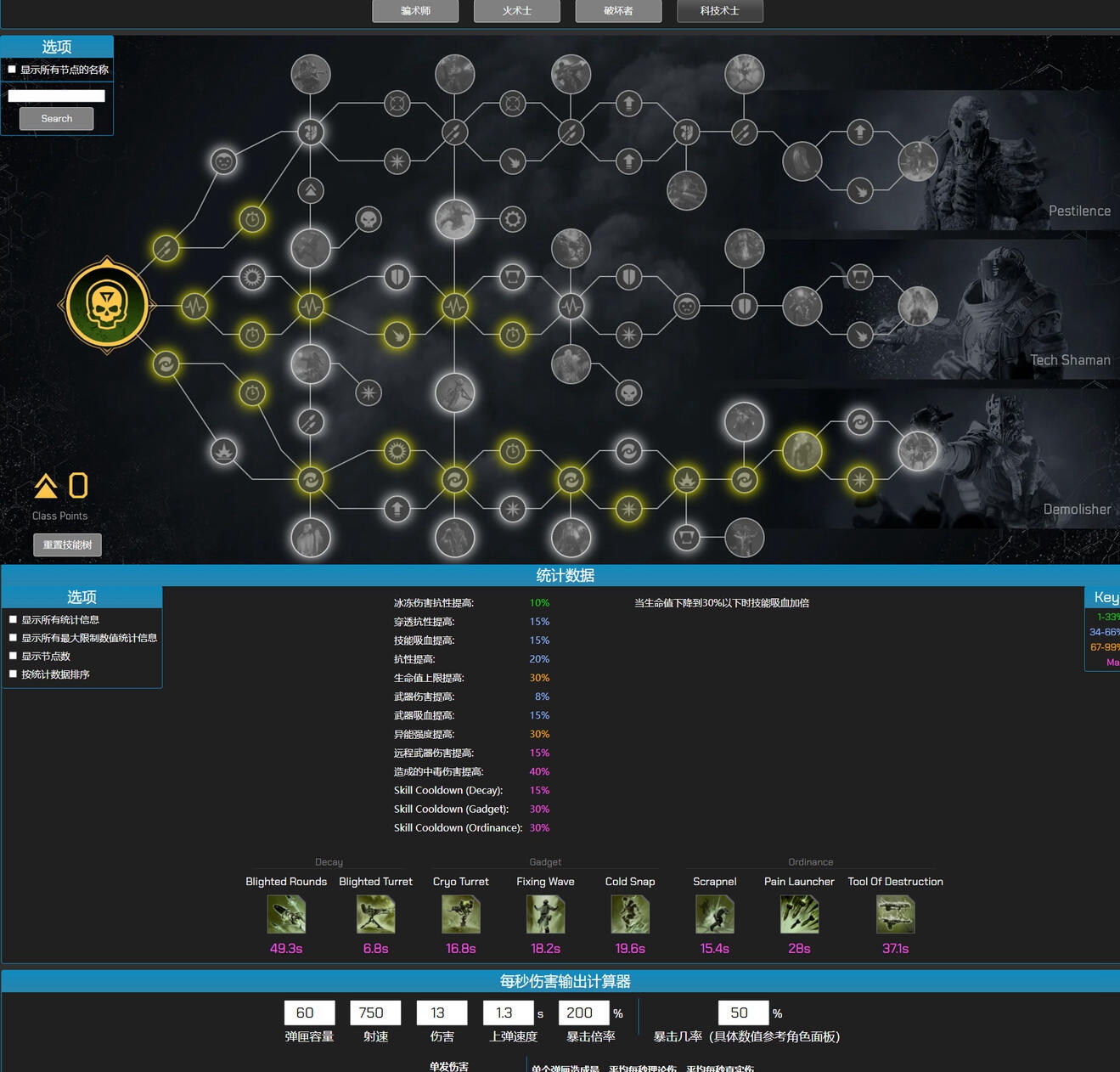Switch to the 骗术师 class tab
Viewport: 1120px width, 1072px height.
[x=415, y=11]
